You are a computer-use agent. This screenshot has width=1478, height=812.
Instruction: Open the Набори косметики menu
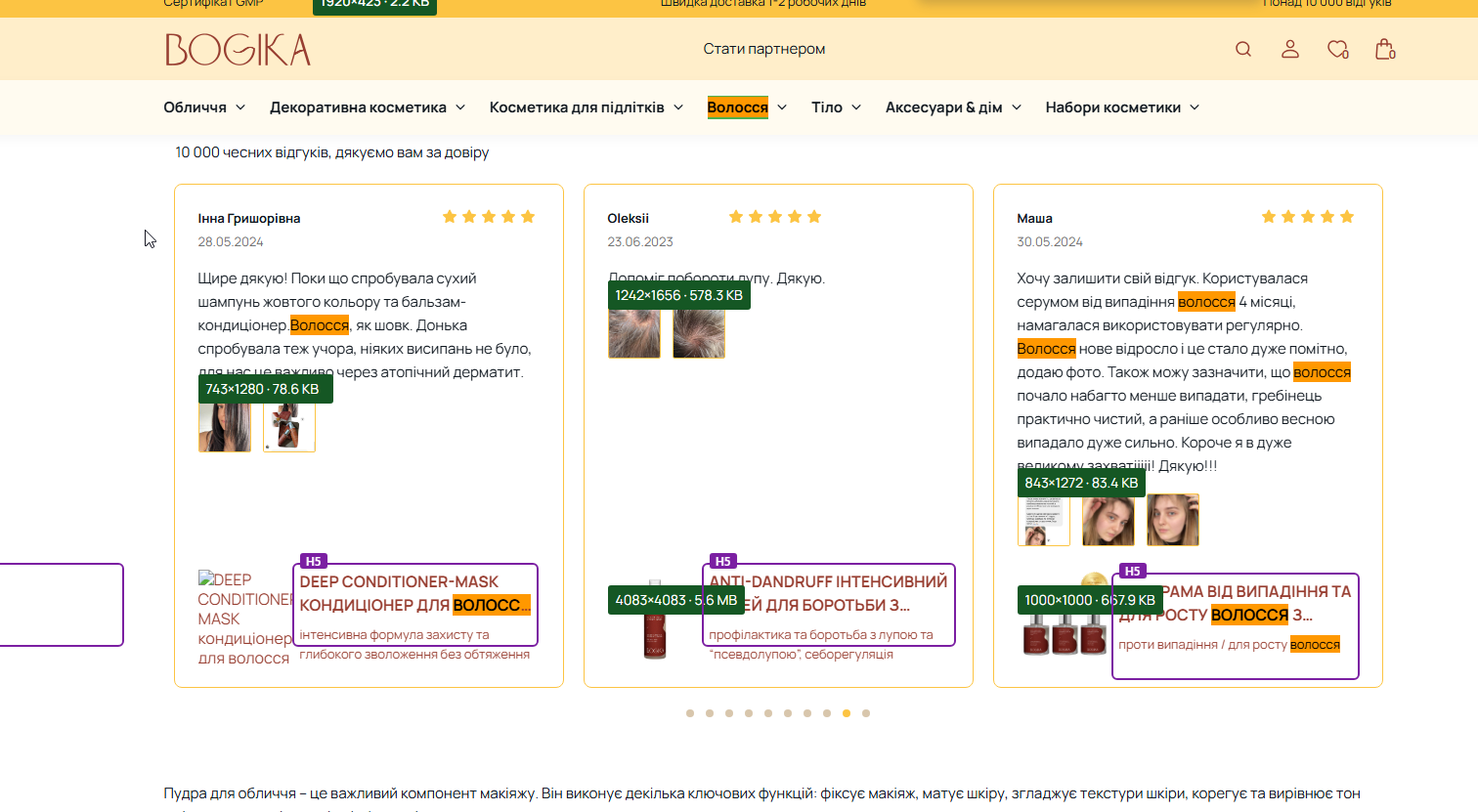coord(1113,107)
